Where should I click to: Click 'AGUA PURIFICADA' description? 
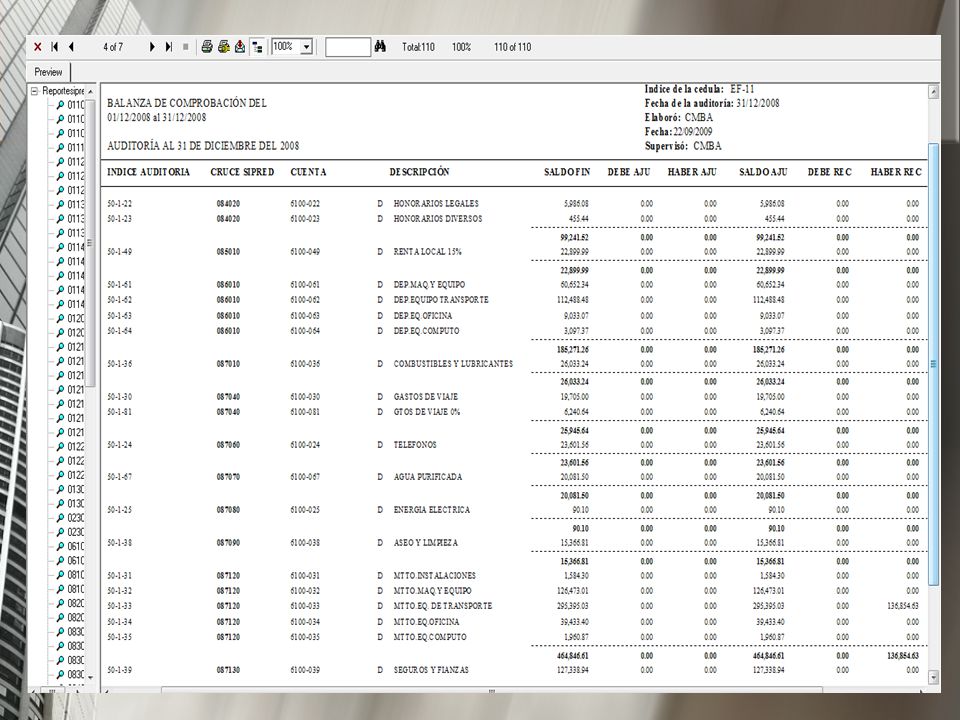tap(427, 477)
